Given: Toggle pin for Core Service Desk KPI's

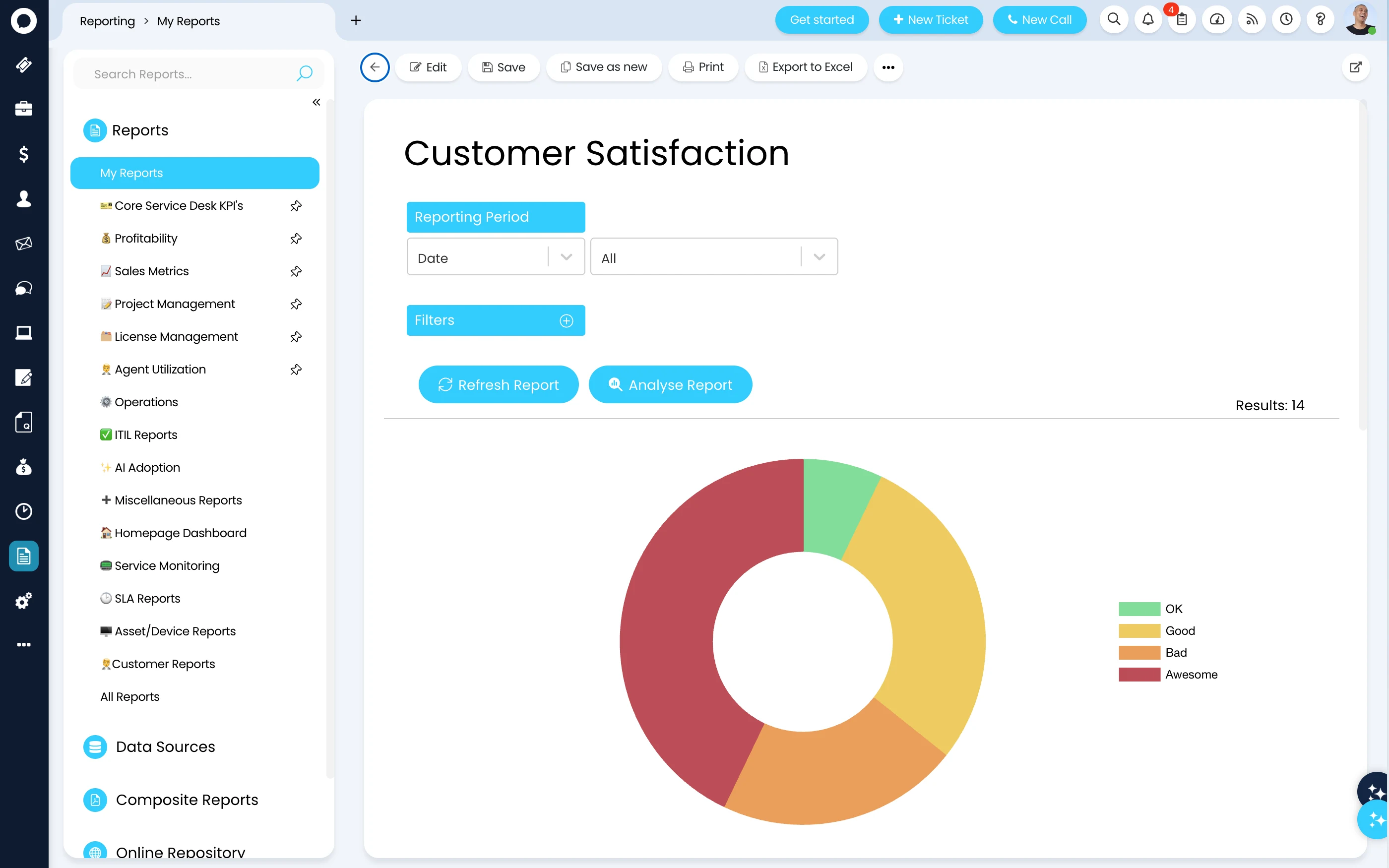Looking at the screenshot, I should click(x=296, y=205).
